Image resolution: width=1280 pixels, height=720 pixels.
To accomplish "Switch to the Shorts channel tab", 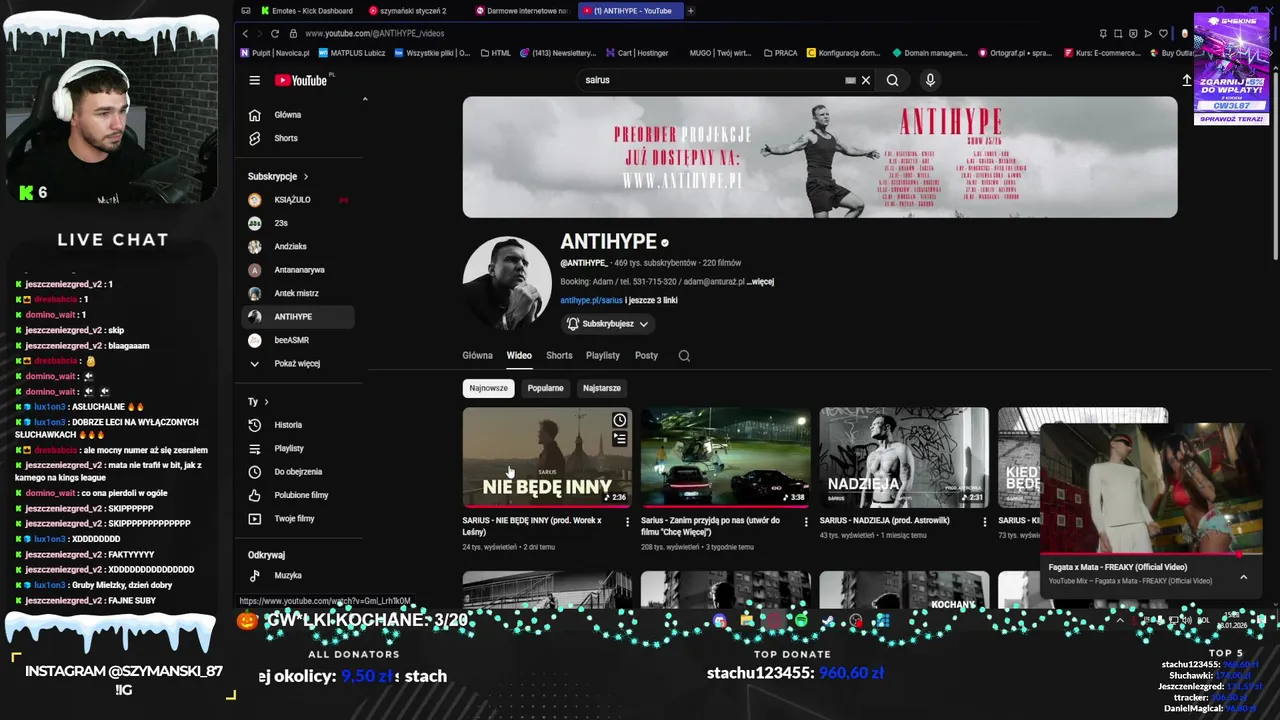I will click(559, 355).
